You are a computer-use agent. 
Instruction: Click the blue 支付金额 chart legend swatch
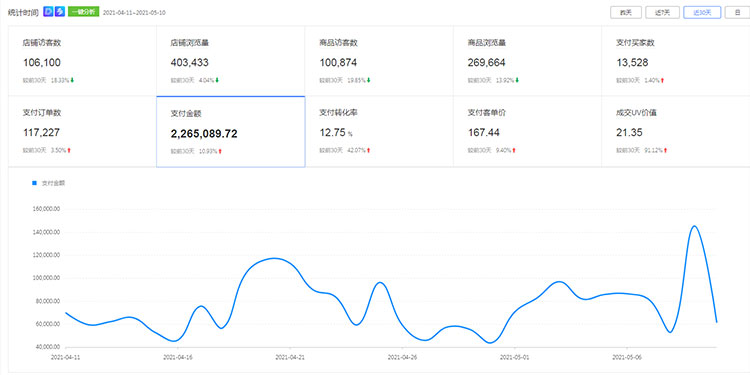click(34, 183)
